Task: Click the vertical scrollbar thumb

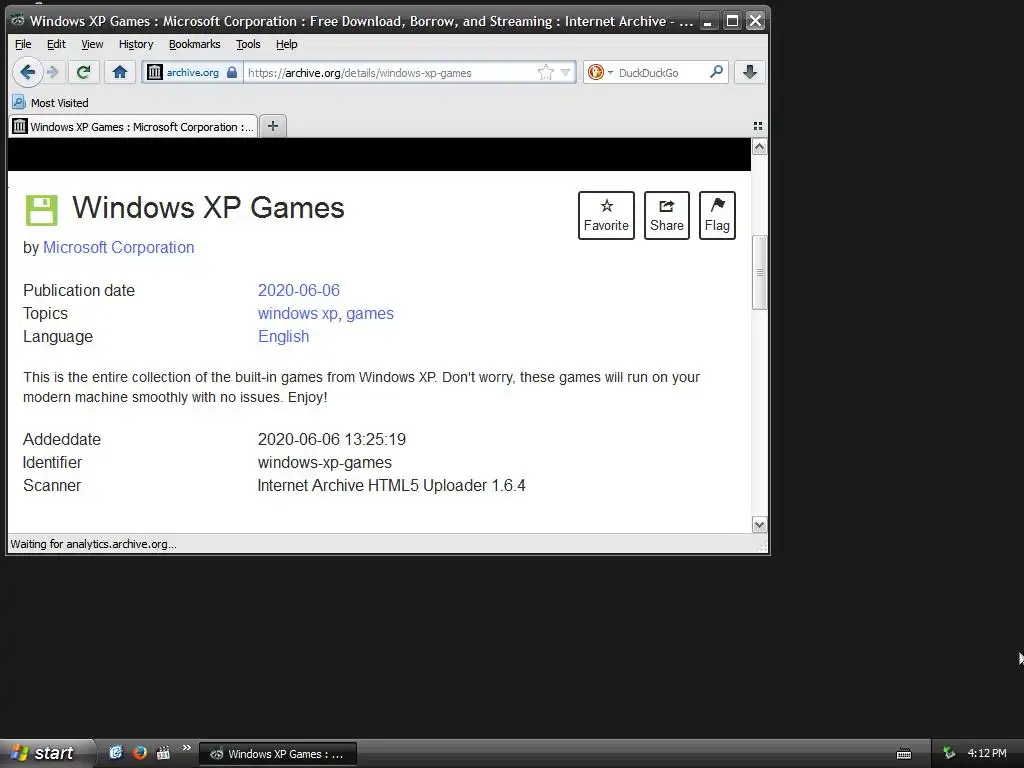Action: [759, 272]
